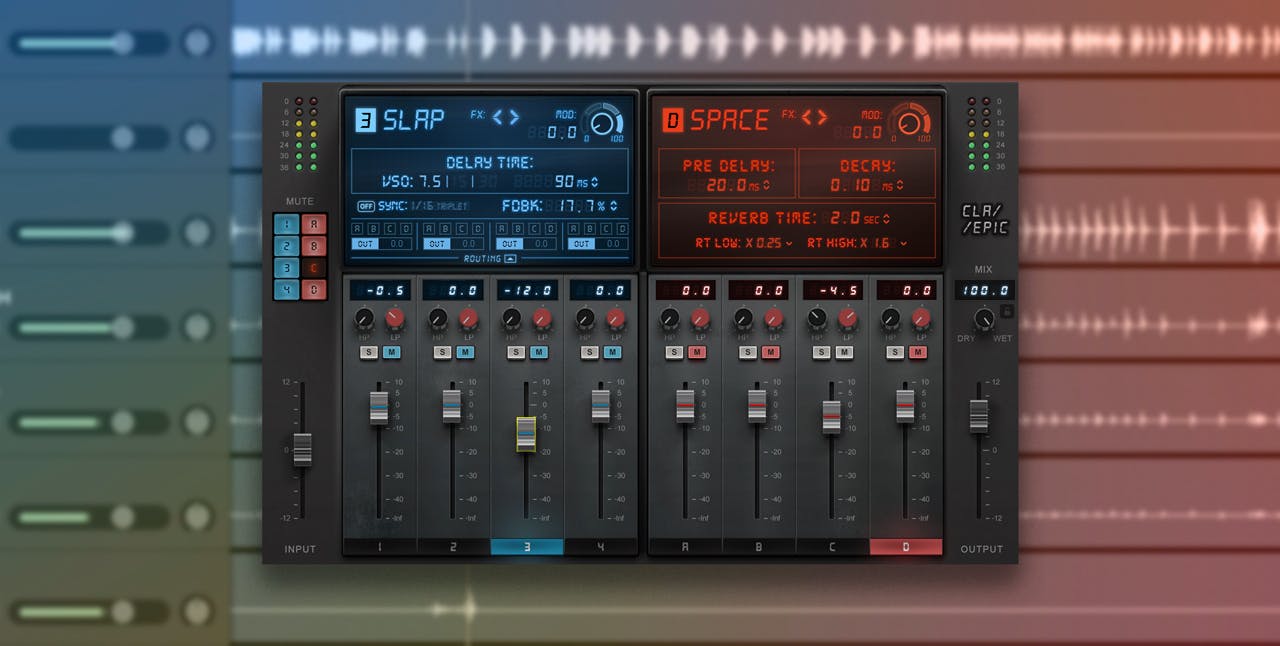Image resolution: width=1280 pixels, height=646 pixels.
Task: Click the dry/wet Mix knob
Action: tap(984, 319)
